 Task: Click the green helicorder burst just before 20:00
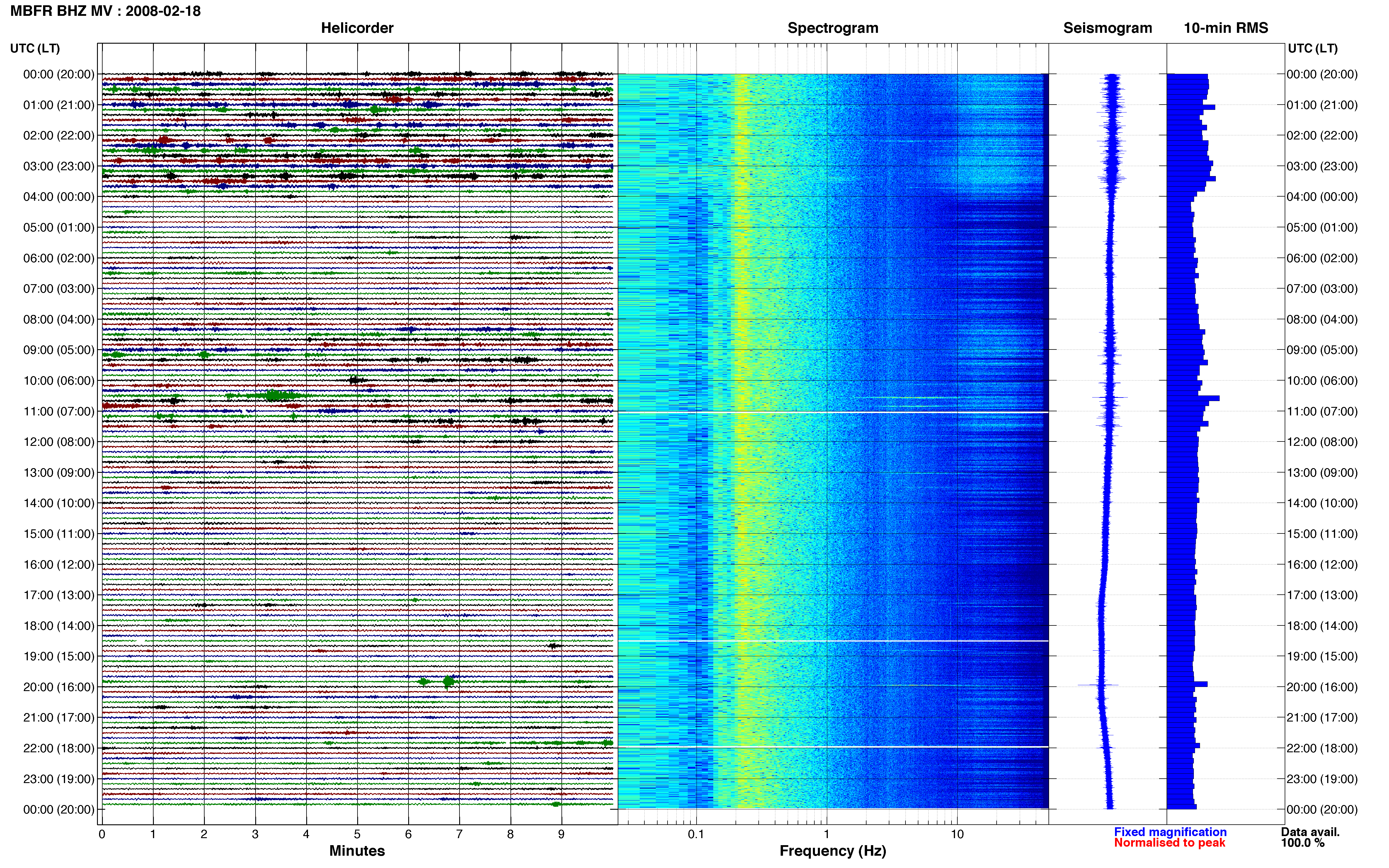coord(448,681)
